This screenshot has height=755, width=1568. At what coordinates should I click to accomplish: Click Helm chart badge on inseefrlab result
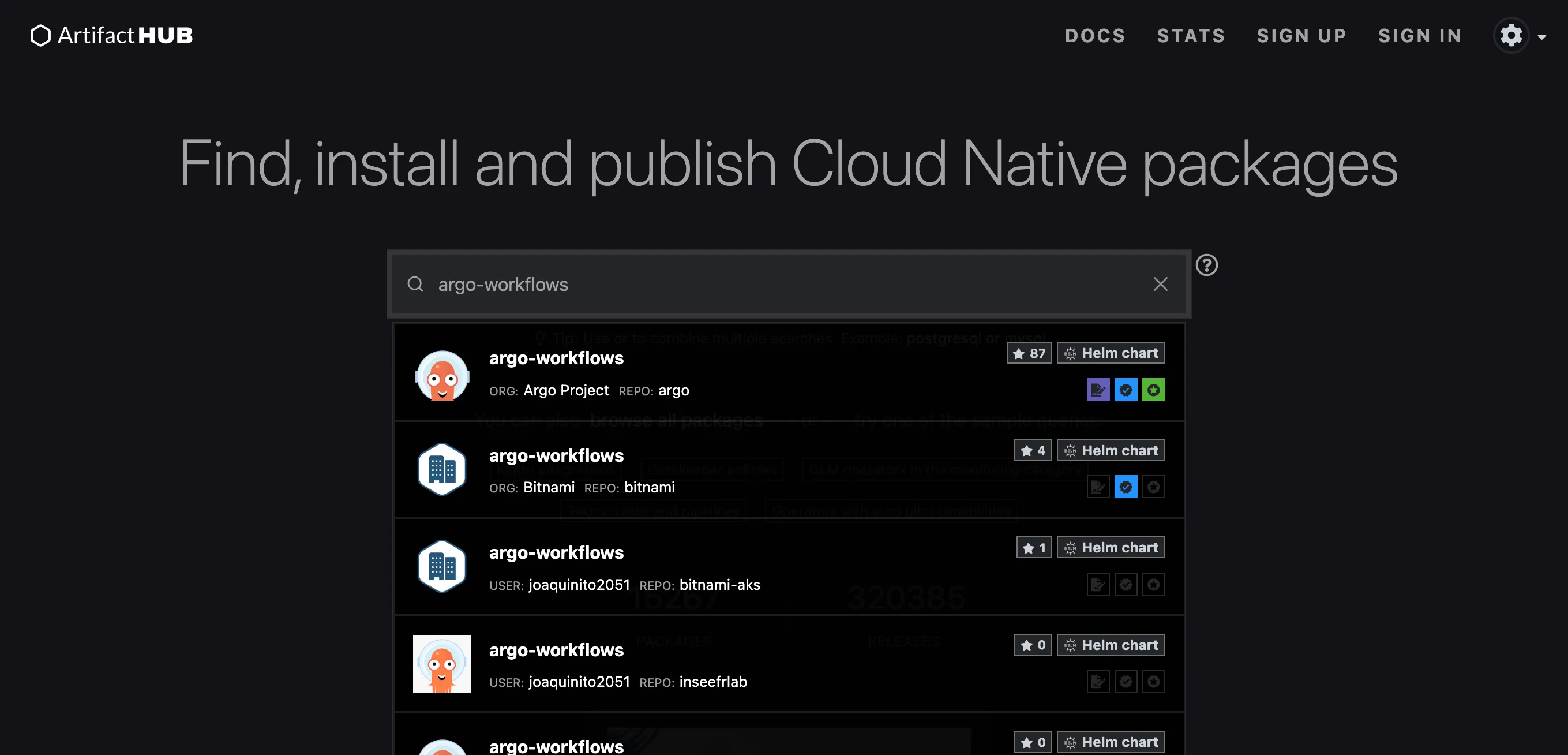coord(1111,645)
